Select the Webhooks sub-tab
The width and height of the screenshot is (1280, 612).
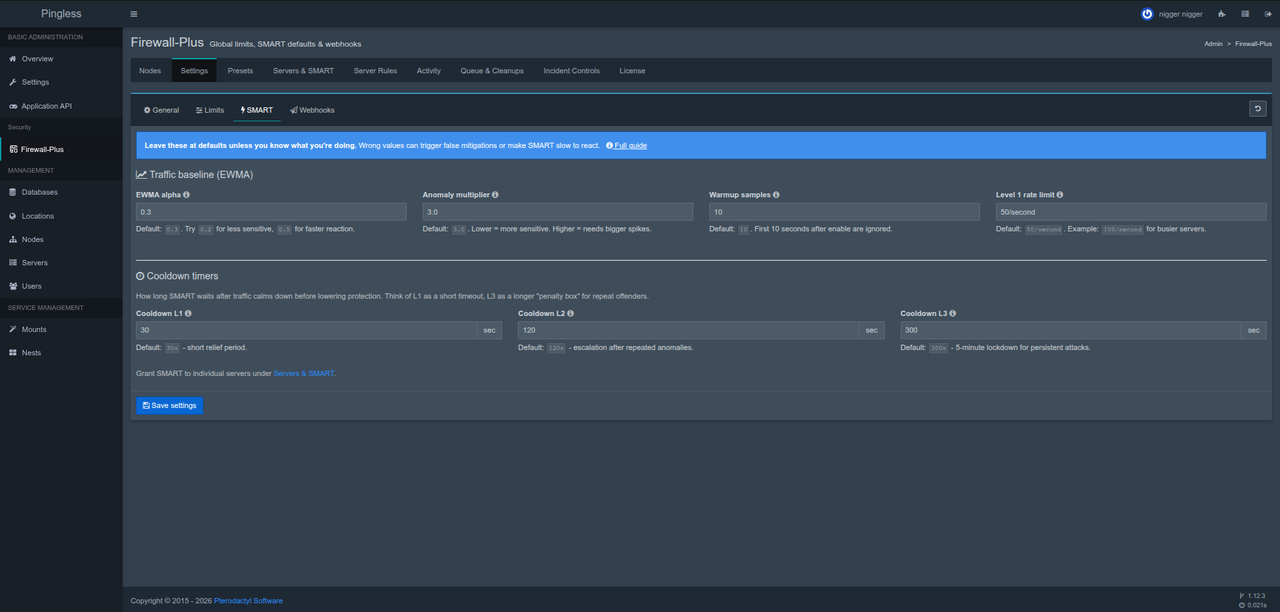[312, 110]
